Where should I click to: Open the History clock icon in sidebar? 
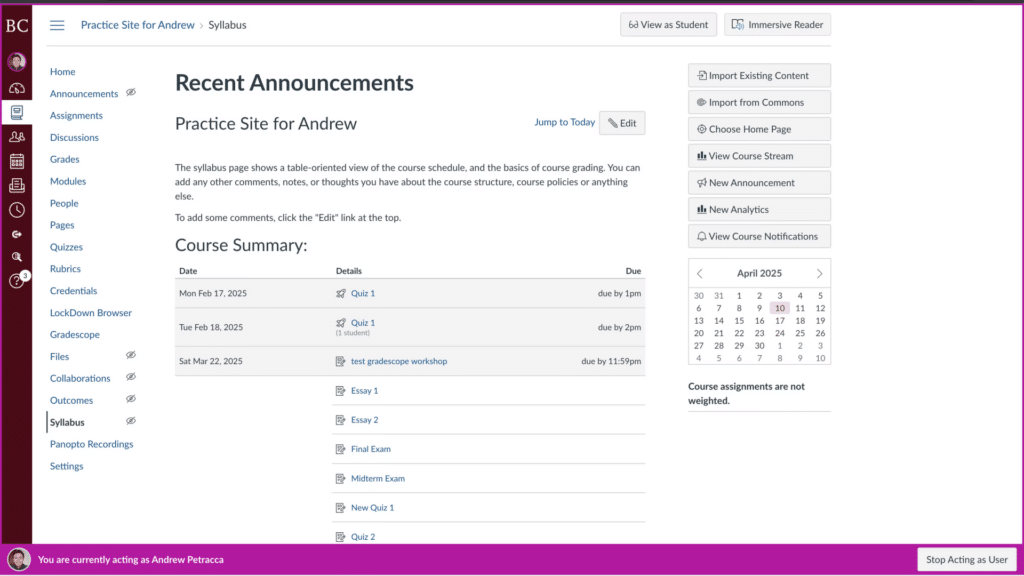coord(17,210)
